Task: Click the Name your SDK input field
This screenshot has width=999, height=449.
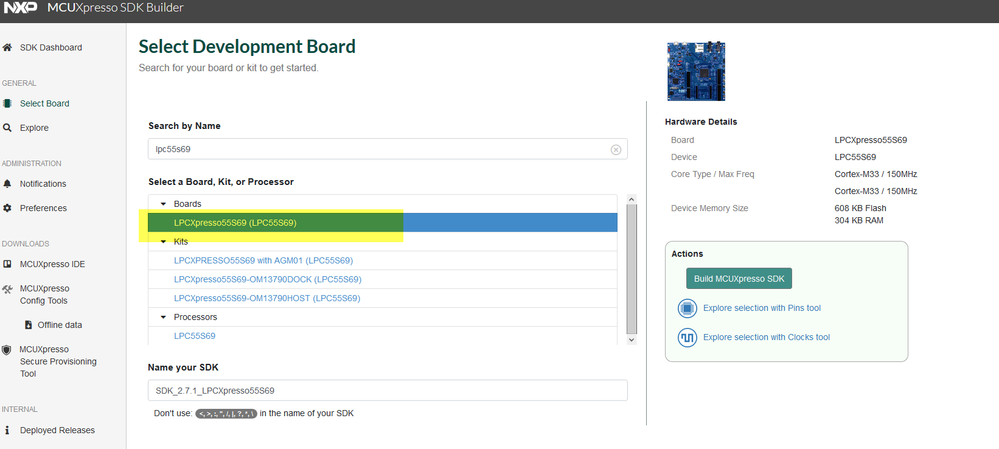Action: click(387, 390)
